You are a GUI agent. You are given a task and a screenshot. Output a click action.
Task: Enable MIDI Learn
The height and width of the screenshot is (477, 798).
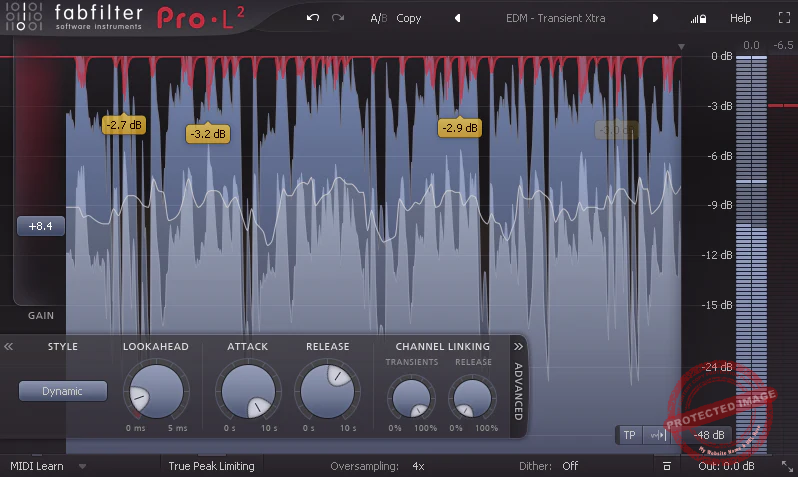[x=37, y=466]
